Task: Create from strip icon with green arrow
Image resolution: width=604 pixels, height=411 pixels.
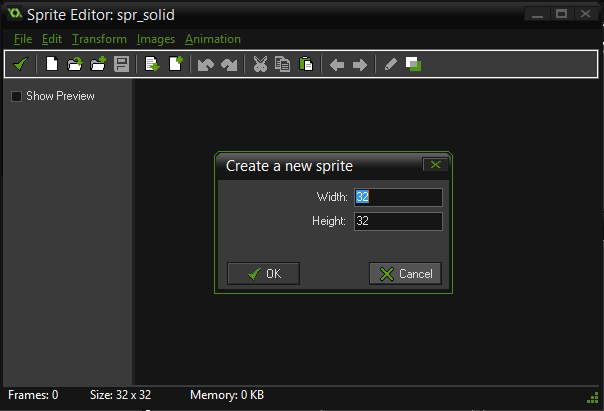Action: point(152,64)
